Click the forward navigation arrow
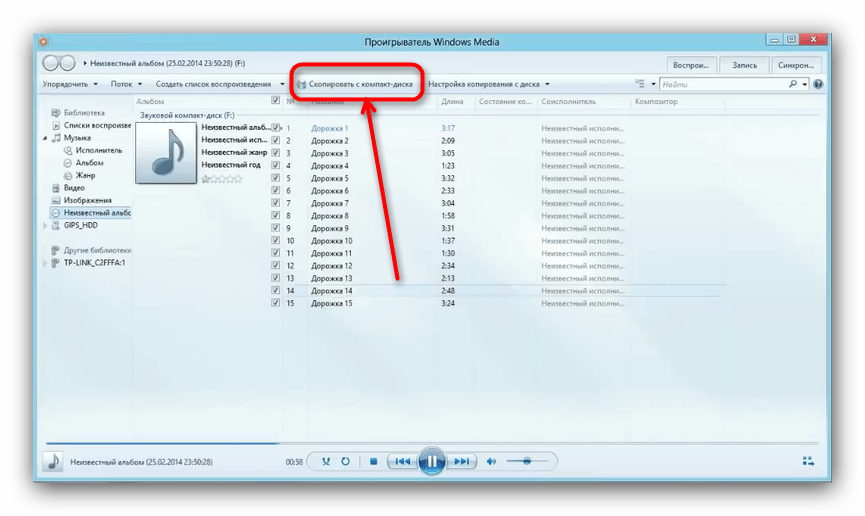 click(67, 63)
